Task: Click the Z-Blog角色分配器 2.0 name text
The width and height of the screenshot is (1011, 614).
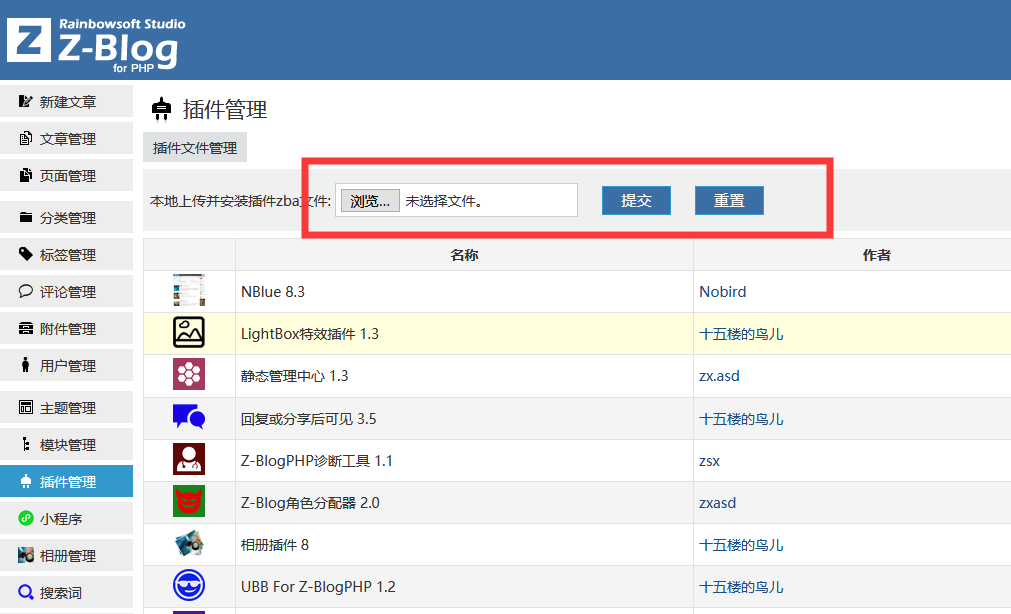Action: pyautogui.click(x=310, y=502)
